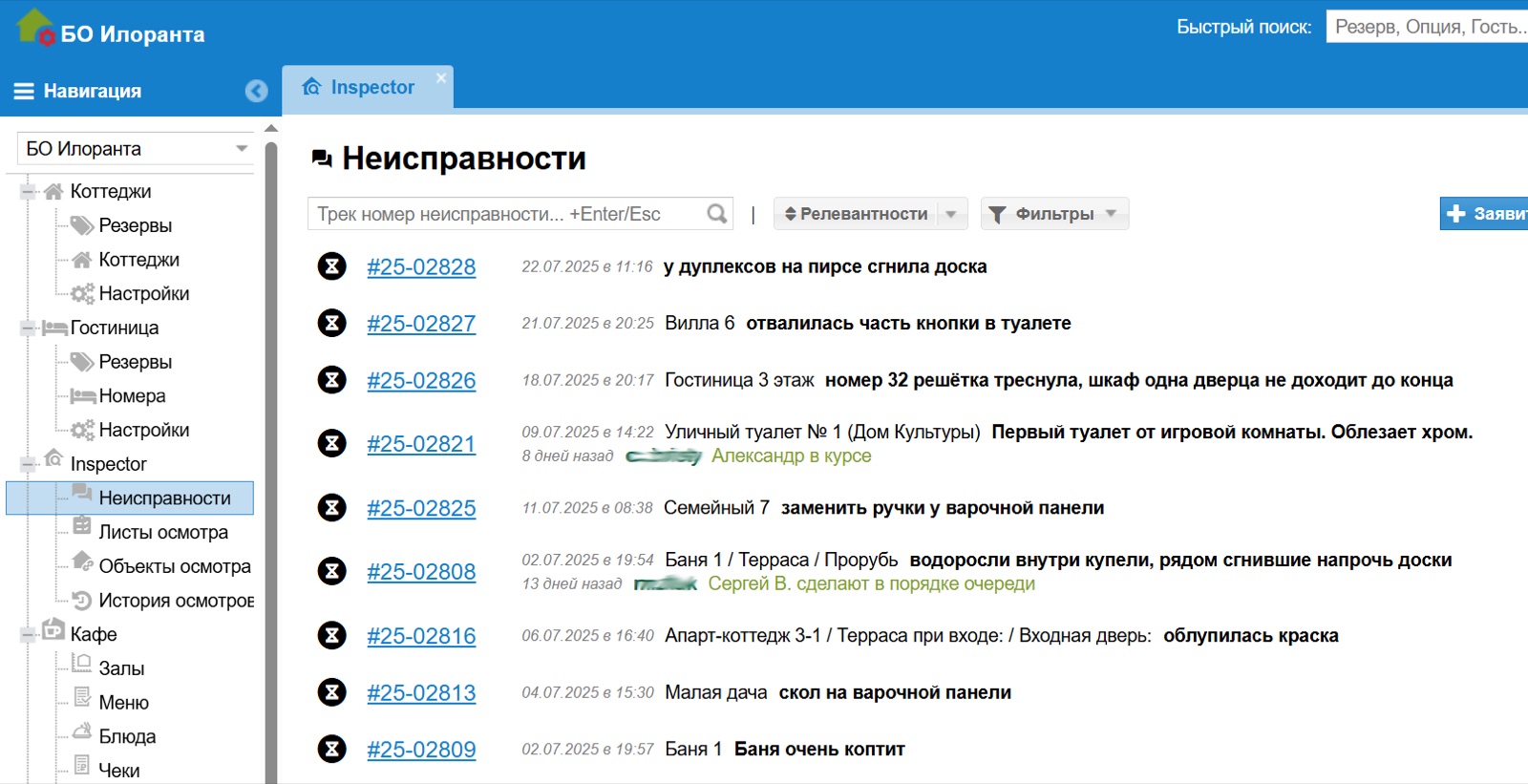Click the Неисправности heading chat icon
Screen dimensions: 1528x784
click(x=322, y=159)
